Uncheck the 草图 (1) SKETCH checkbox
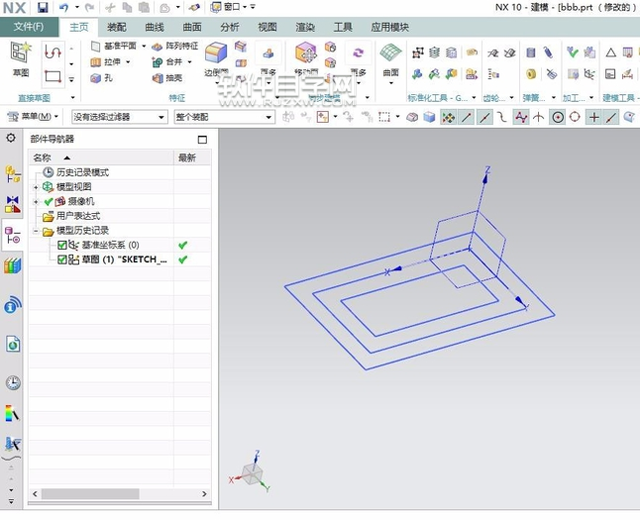640x520 pixels. [62, 260]
